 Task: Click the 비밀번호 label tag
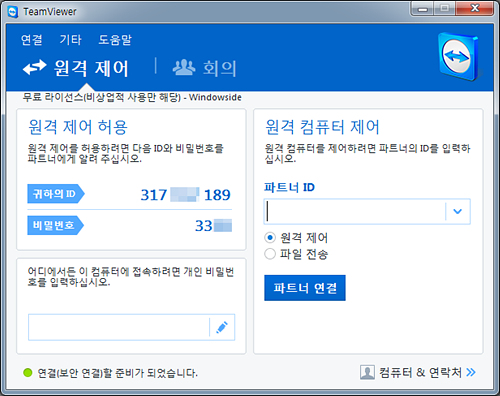pos(56,225)
